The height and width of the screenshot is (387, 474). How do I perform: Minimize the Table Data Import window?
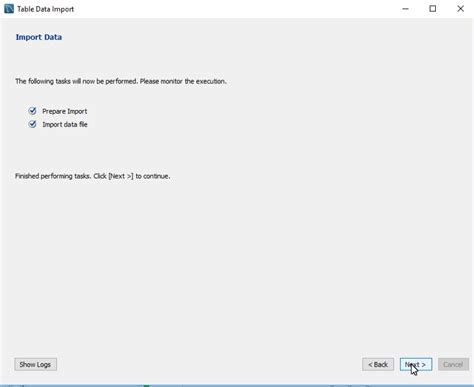pos(405,9)
